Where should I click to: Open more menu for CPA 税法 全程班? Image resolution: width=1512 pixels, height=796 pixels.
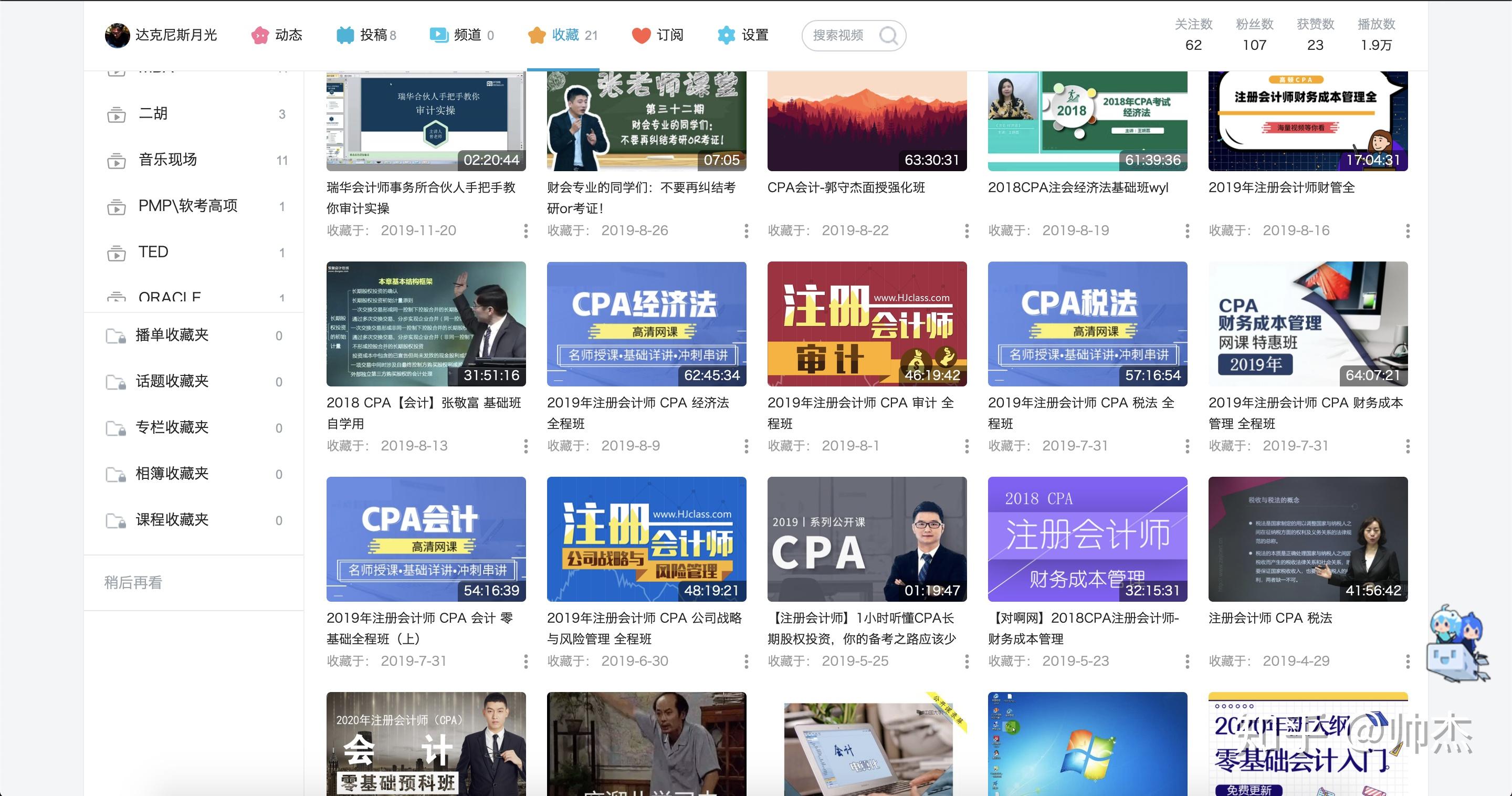[1188, 446]
